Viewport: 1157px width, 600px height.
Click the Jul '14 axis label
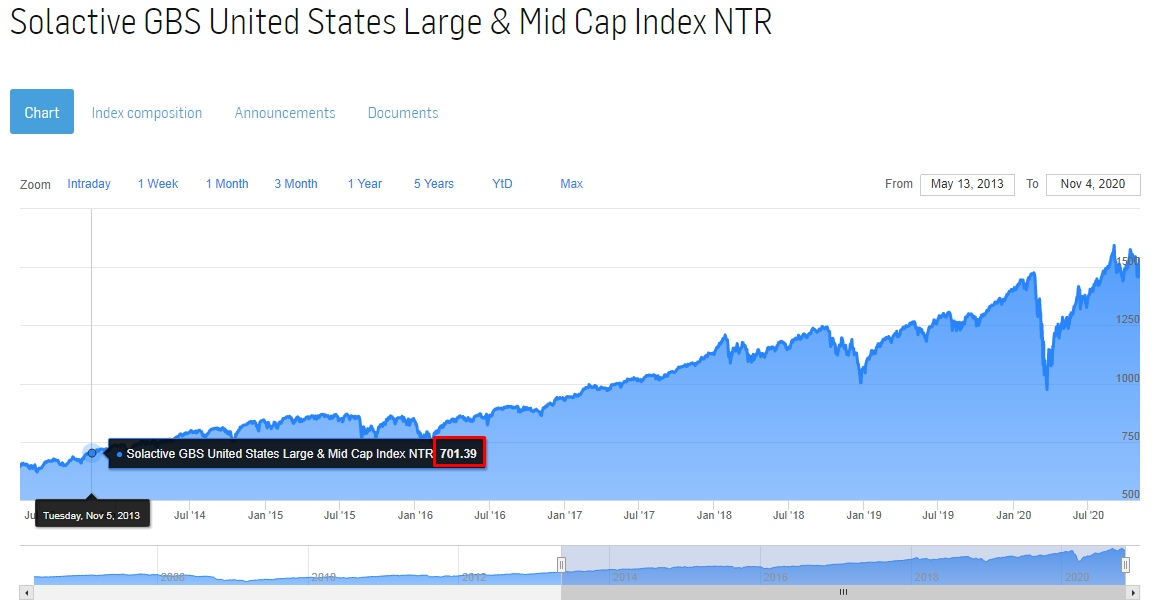[x=190, y=515]
